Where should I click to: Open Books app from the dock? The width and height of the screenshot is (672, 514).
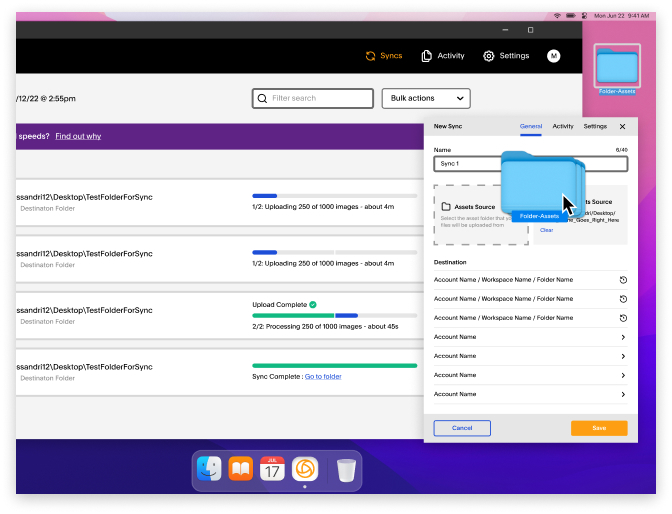pos(240,469)
